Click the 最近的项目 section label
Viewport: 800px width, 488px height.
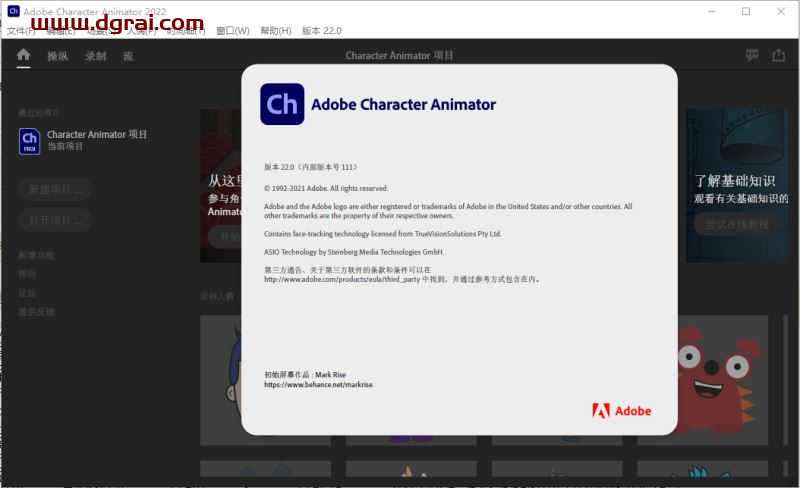39,113
